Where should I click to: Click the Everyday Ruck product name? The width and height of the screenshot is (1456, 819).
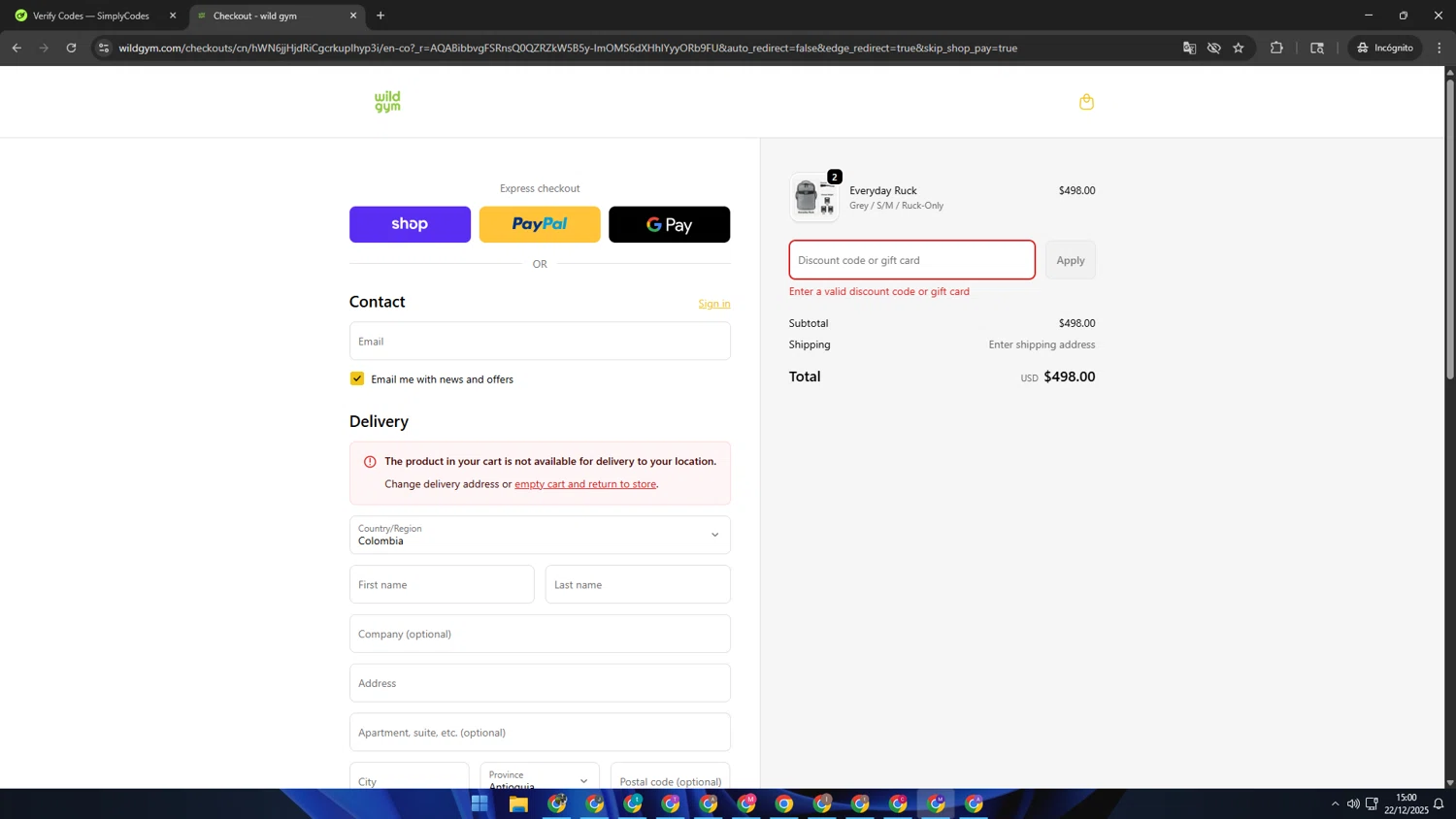[x=883, y=191]
